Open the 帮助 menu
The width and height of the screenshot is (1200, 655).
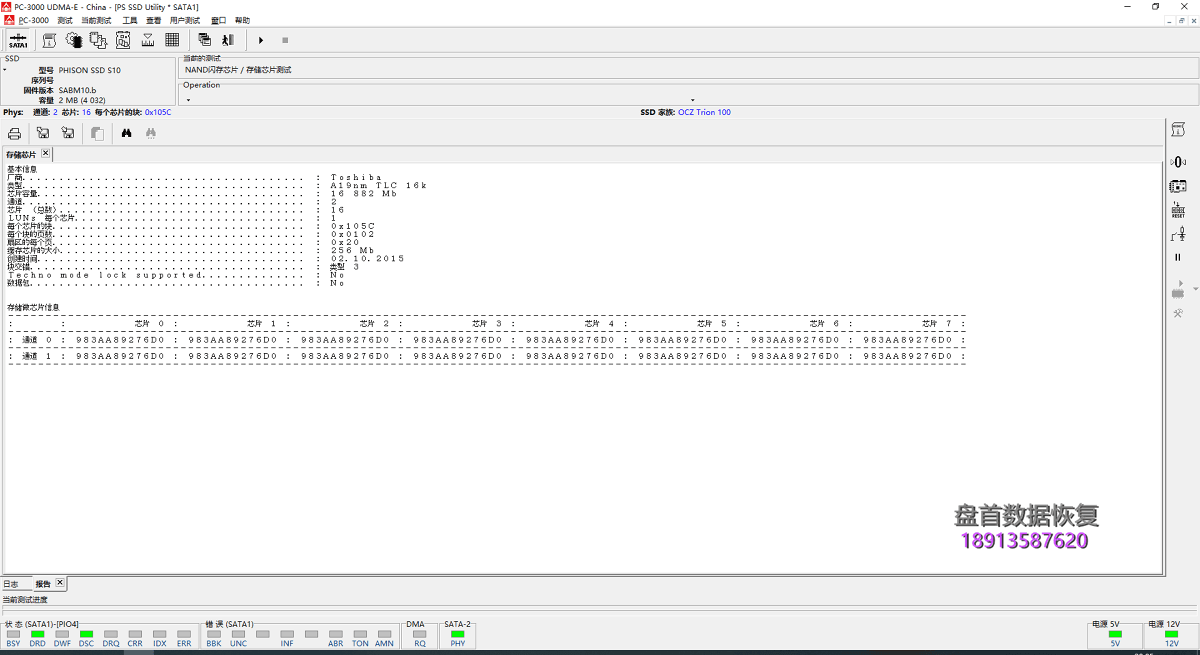[242, 20]
